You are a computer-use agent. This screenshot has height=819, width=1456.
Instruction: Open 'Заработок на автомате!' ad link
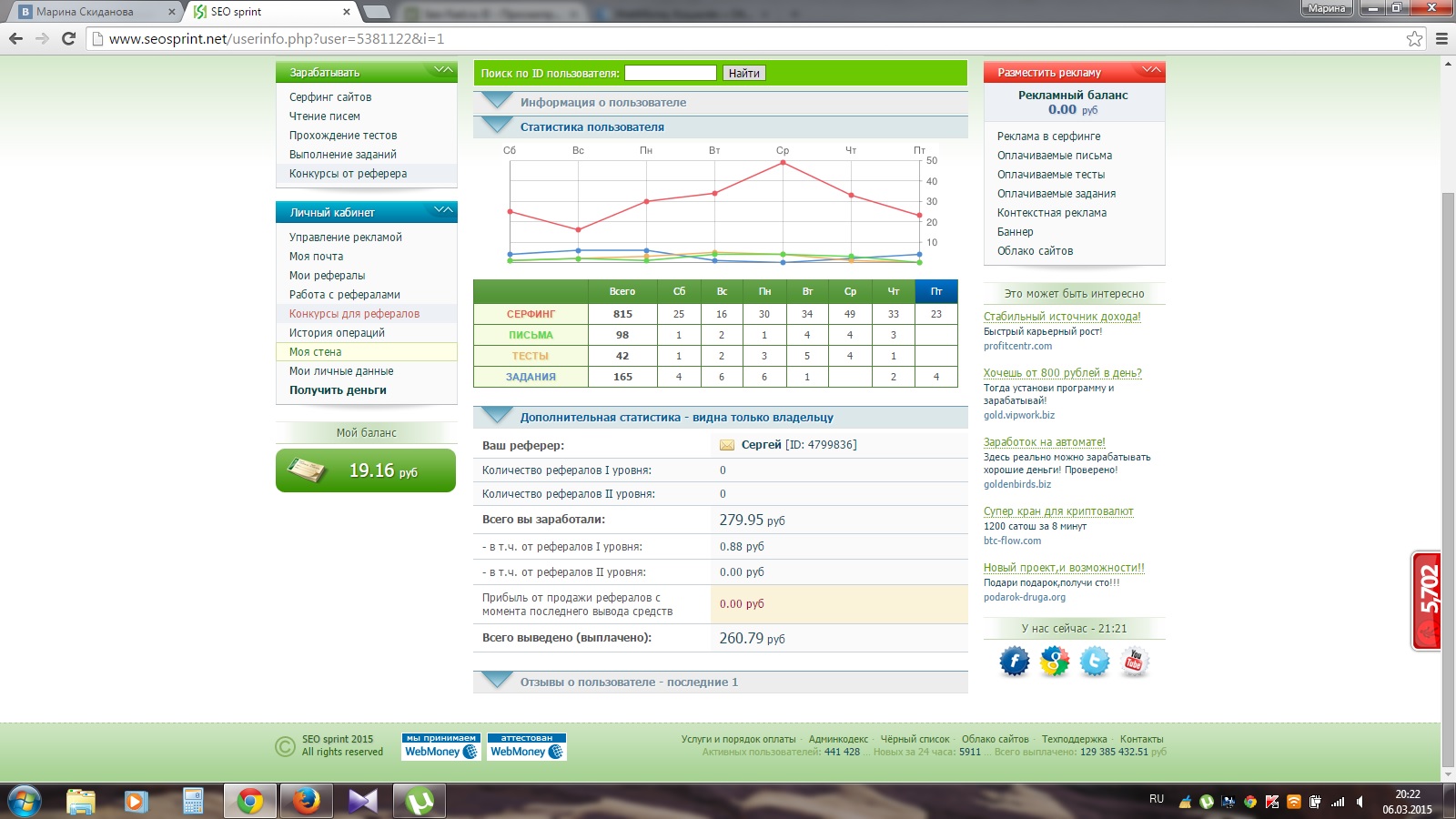1045,442
